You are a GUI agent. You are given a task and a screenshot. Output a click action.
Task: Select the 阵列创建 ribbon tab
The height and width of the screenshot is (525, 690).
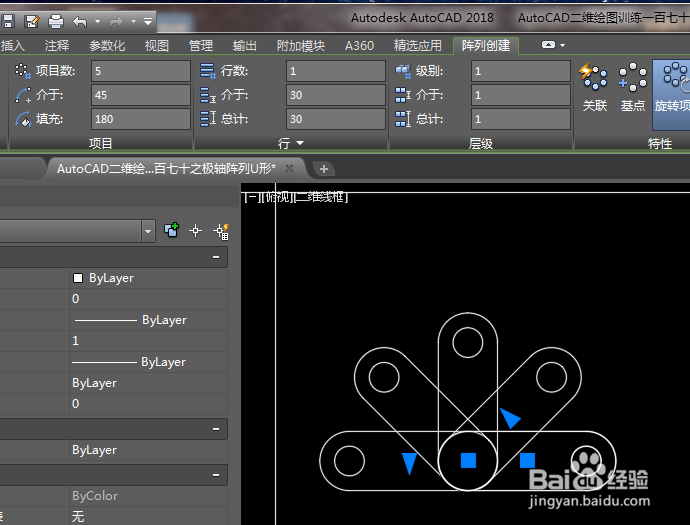(486, 45)
